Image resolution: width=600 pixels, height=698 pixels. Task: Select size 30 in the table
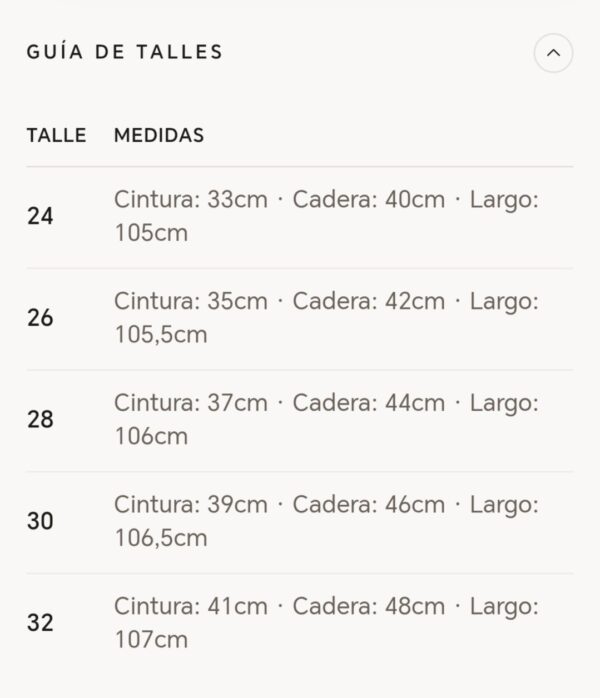pyautogui.click(x=40, y=521)
